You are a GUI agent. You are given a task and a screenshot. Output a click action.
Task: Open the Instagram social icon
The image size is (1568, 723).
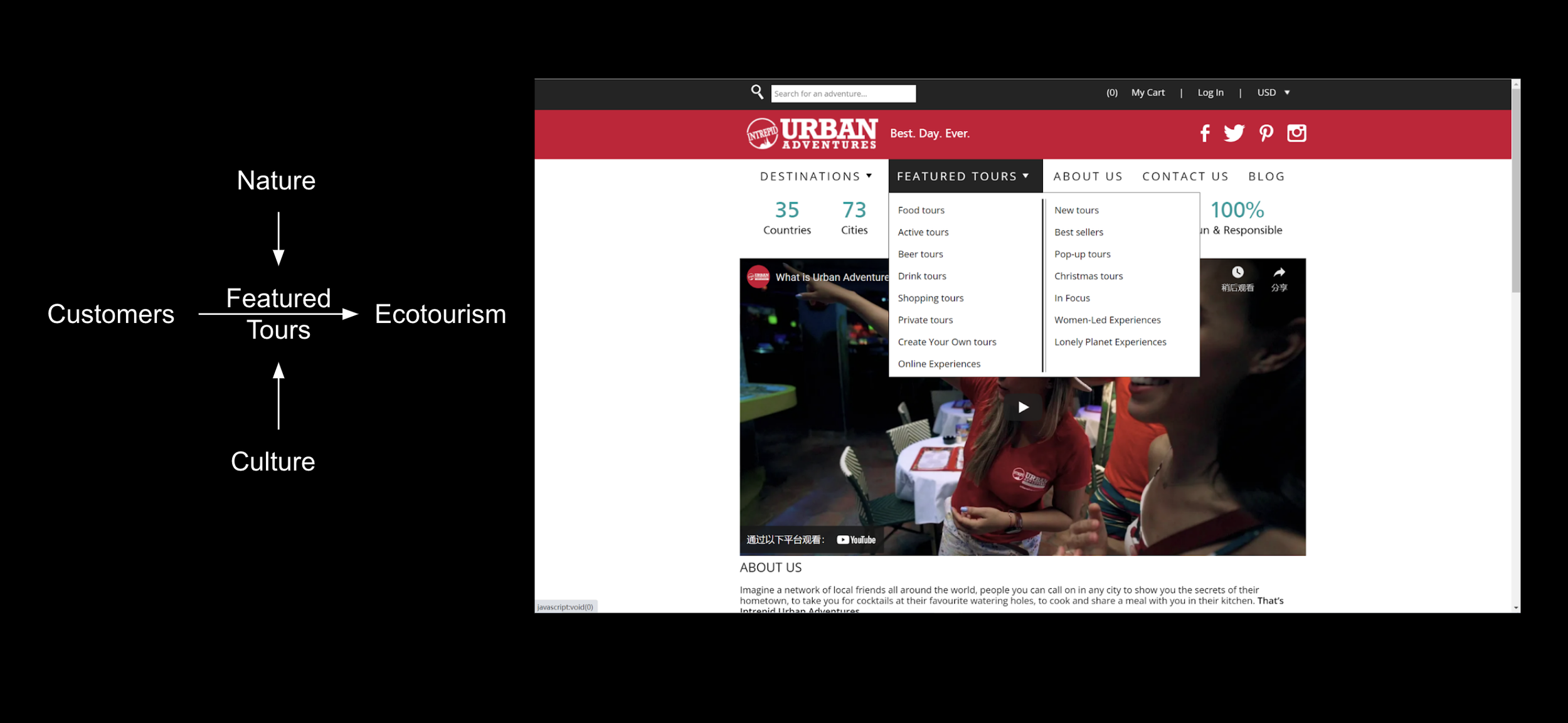[1296, 133]
